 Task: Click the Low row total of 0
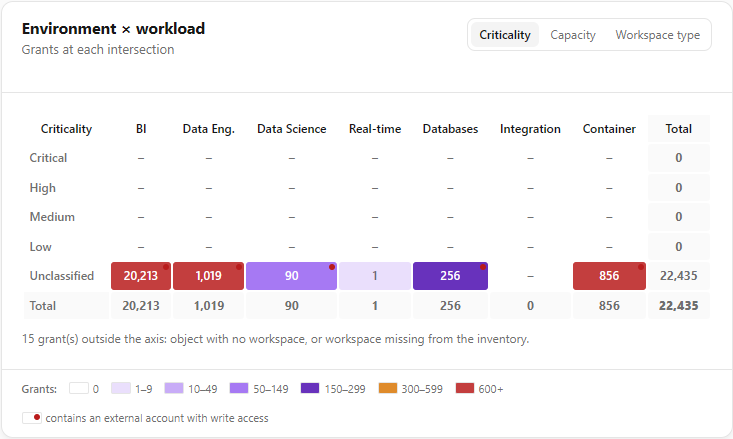678,247
